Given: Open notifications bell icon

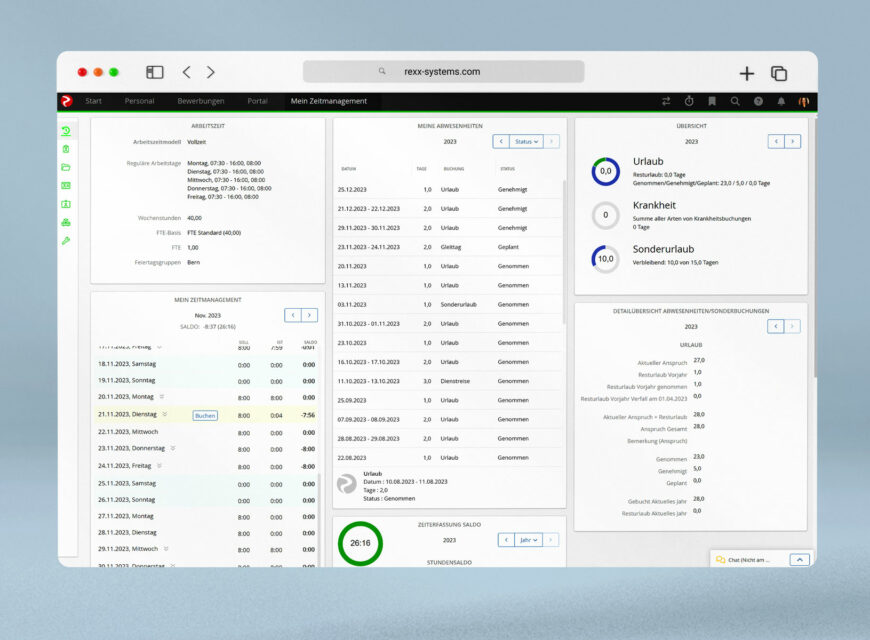Looking at the screenshot, I should click(781, 101).
